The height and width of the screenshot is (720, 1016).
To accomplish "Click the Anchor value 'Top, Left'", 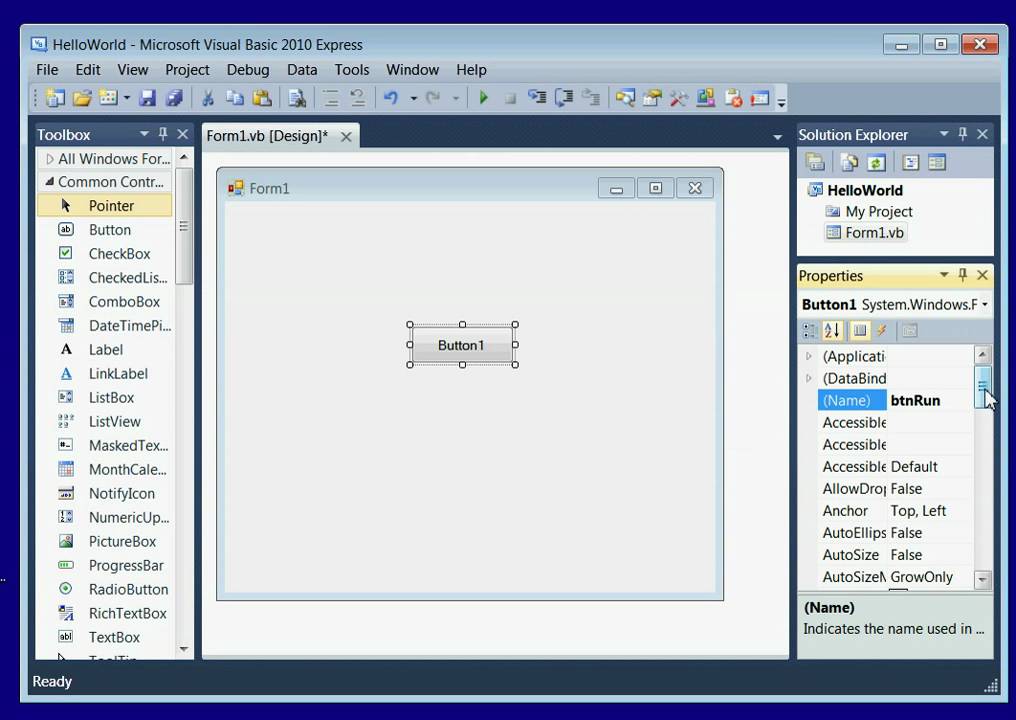I will 918,511.
